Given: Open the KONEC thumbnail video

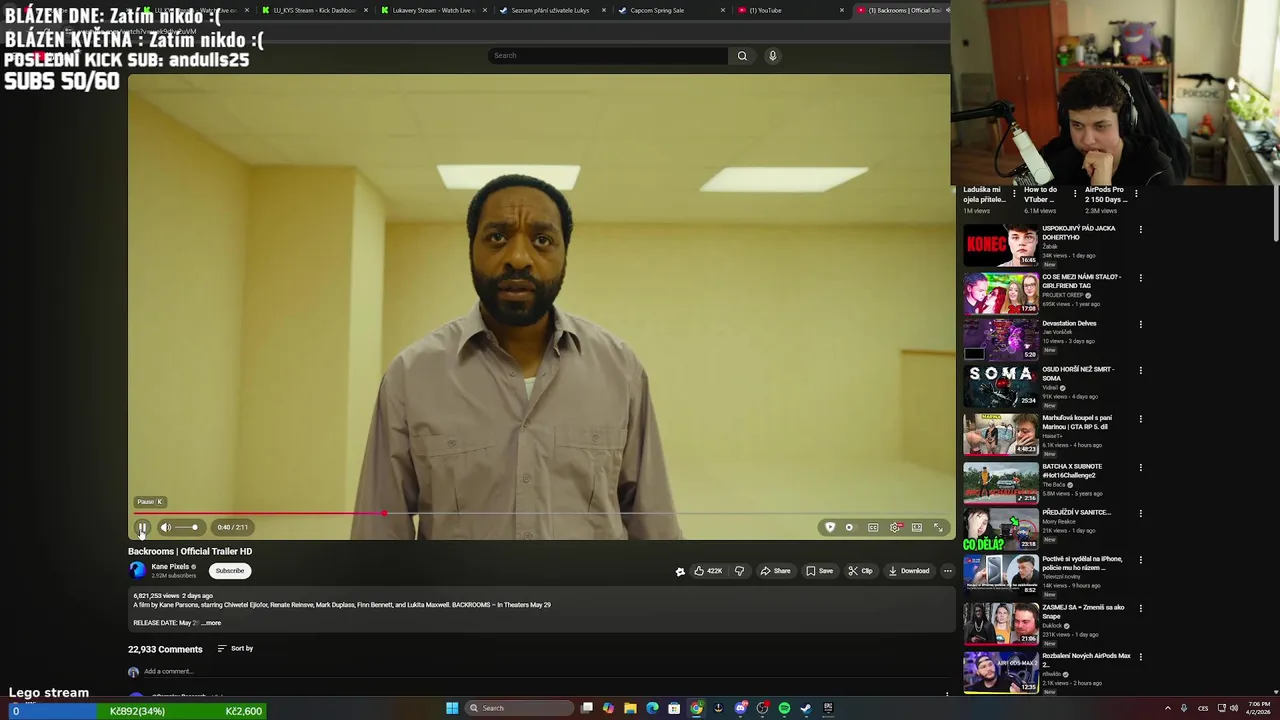Looking at the screenshot, I should pos(1001,245).
